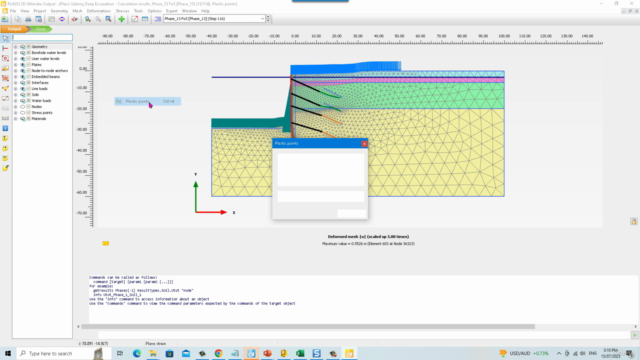Open the Tools menu
This screenshot has width=640, height=360.
click(138, 11)
